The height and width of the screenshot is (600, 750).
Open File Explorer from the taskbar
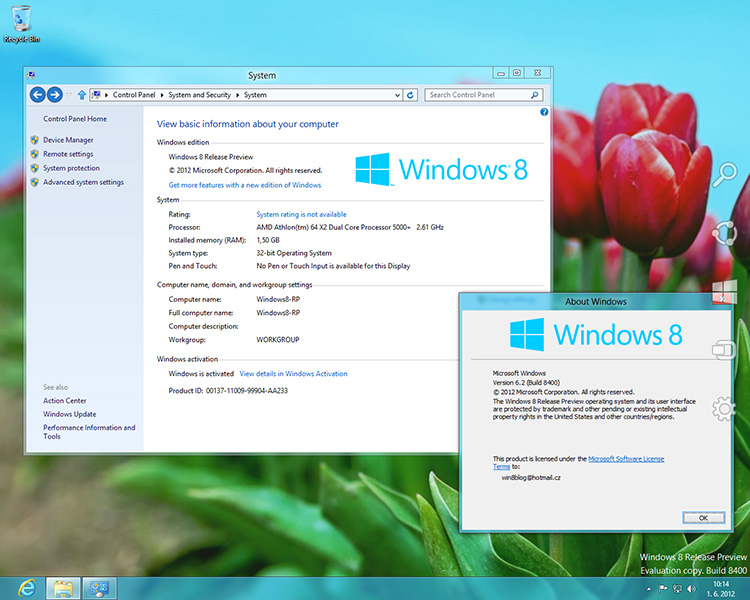[62, 588]
